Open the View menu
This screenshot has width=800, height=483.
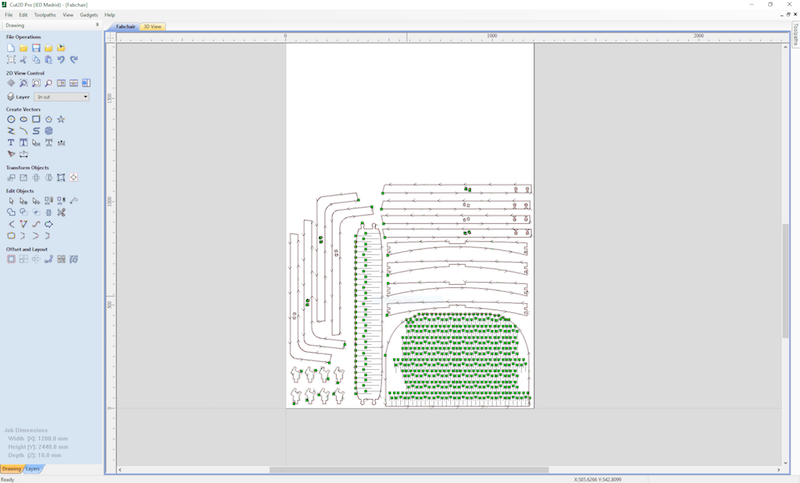[x=68, y=15]
